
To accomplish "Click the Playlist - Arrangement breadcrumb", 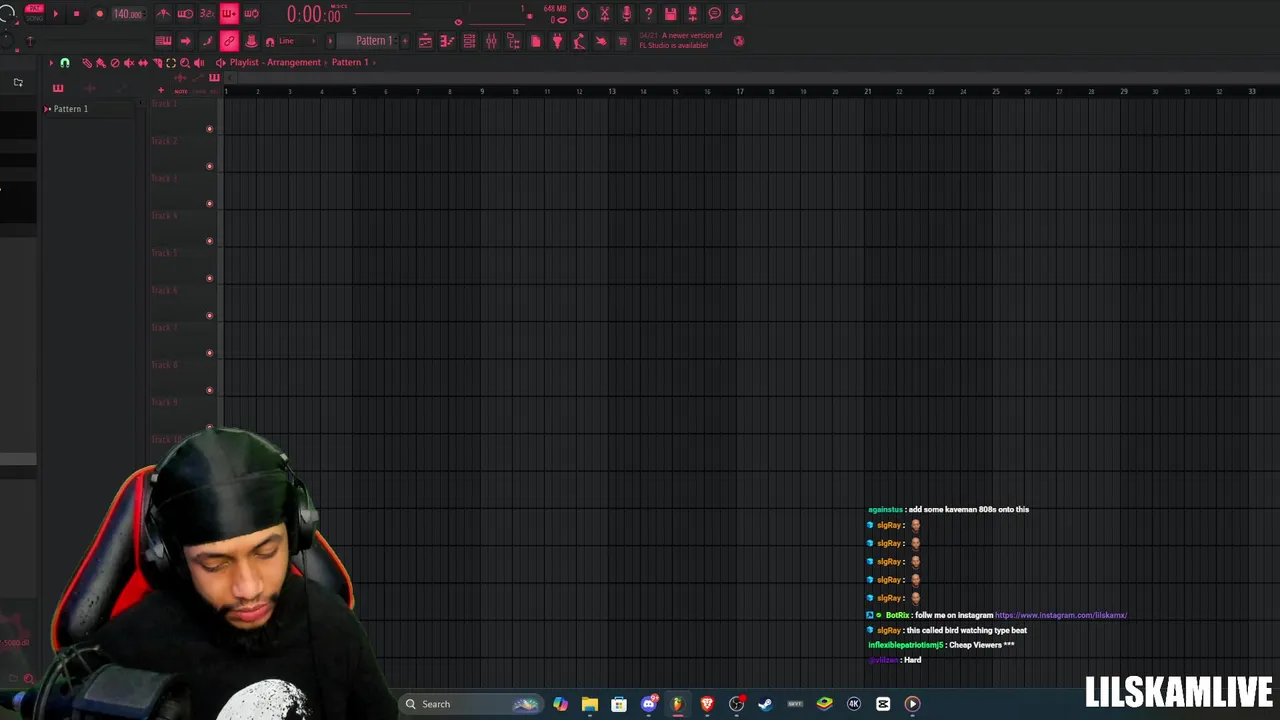I will click(275, 62).
